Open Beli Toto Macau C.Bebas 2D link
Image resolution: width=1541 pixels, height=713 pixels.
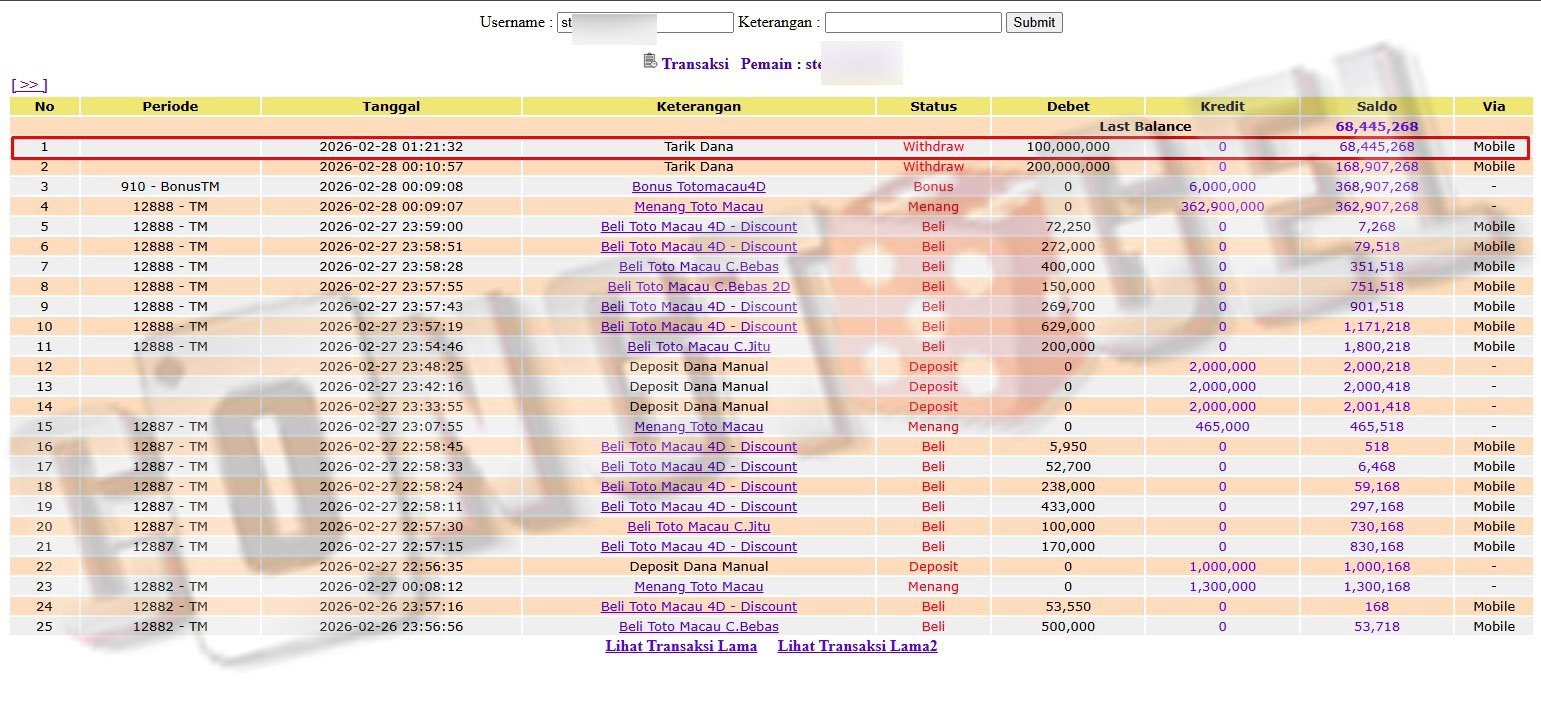(698, 287)
